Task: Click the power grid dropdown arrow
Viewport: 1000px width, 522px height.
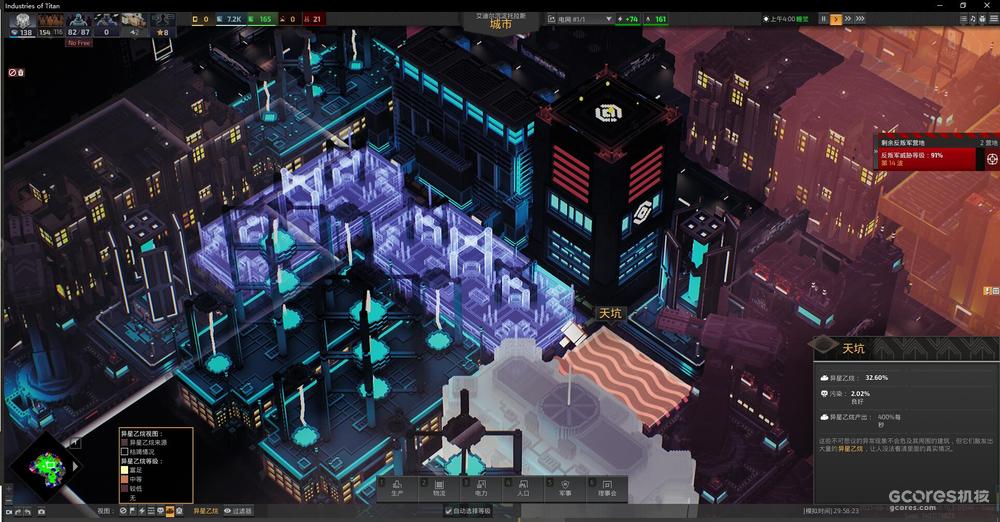Action: 608,19
